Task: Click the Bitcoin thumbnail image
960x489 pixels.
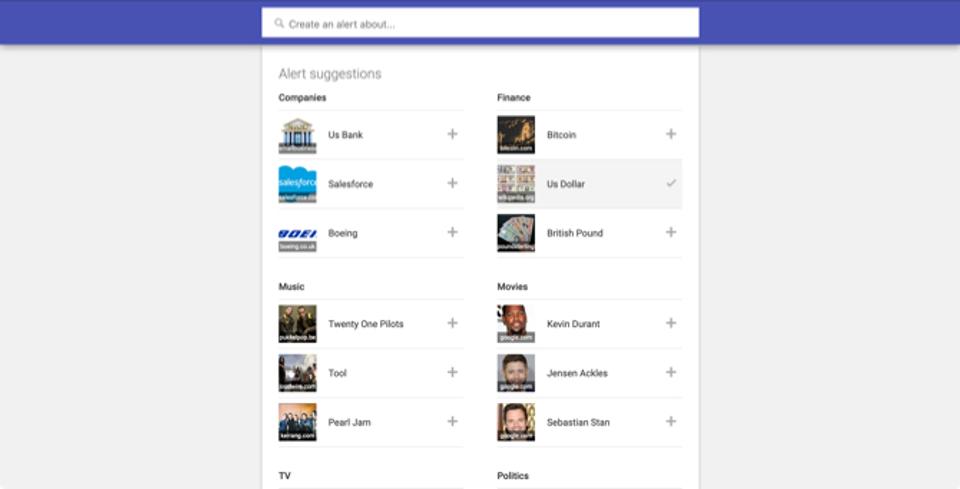Action: [516, 135]
